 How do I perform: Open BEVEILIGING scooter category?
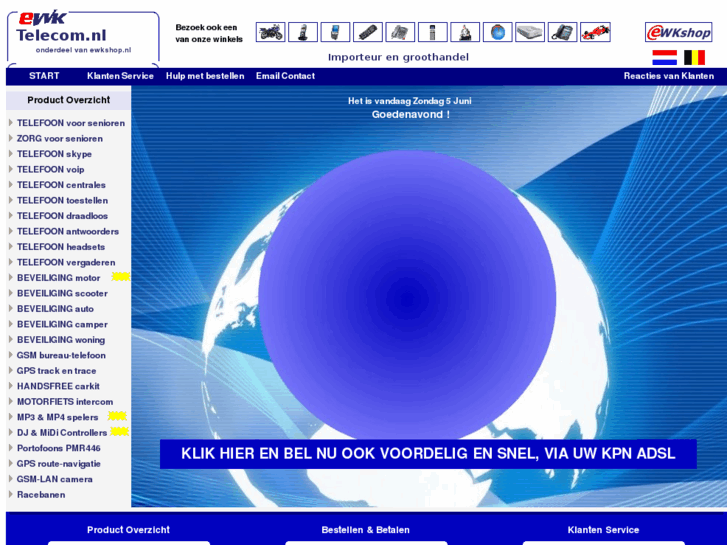pyautogui.click(x=62, y=293)
